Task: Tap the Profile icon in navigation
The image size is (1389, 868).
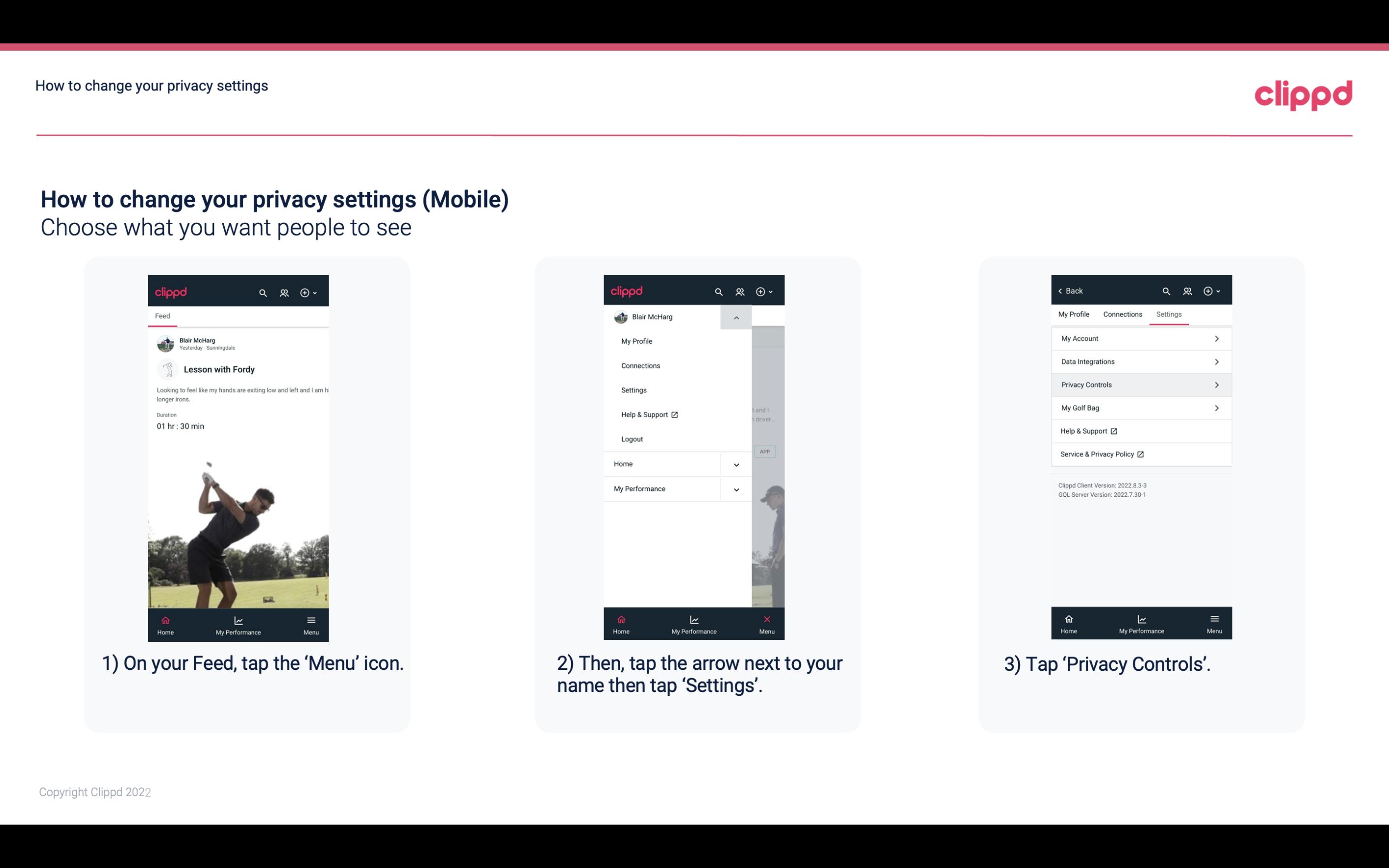Action: coord(284,291)
